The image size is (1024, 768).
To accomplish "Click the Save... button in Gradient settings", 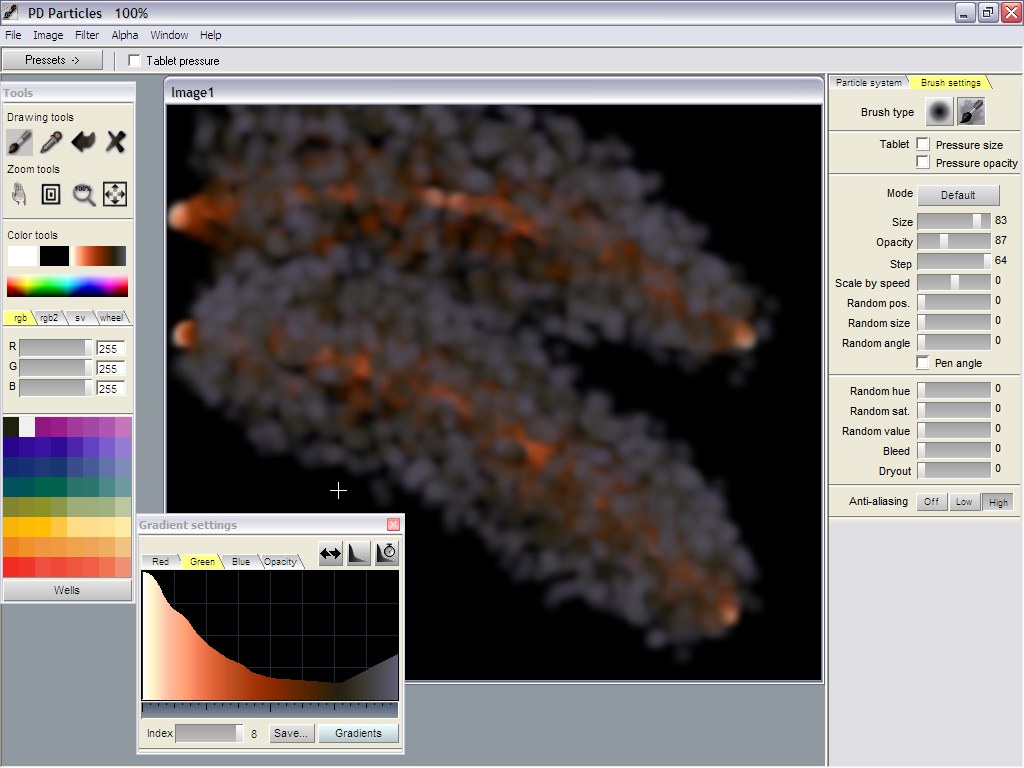I will (x=290, y=733).
